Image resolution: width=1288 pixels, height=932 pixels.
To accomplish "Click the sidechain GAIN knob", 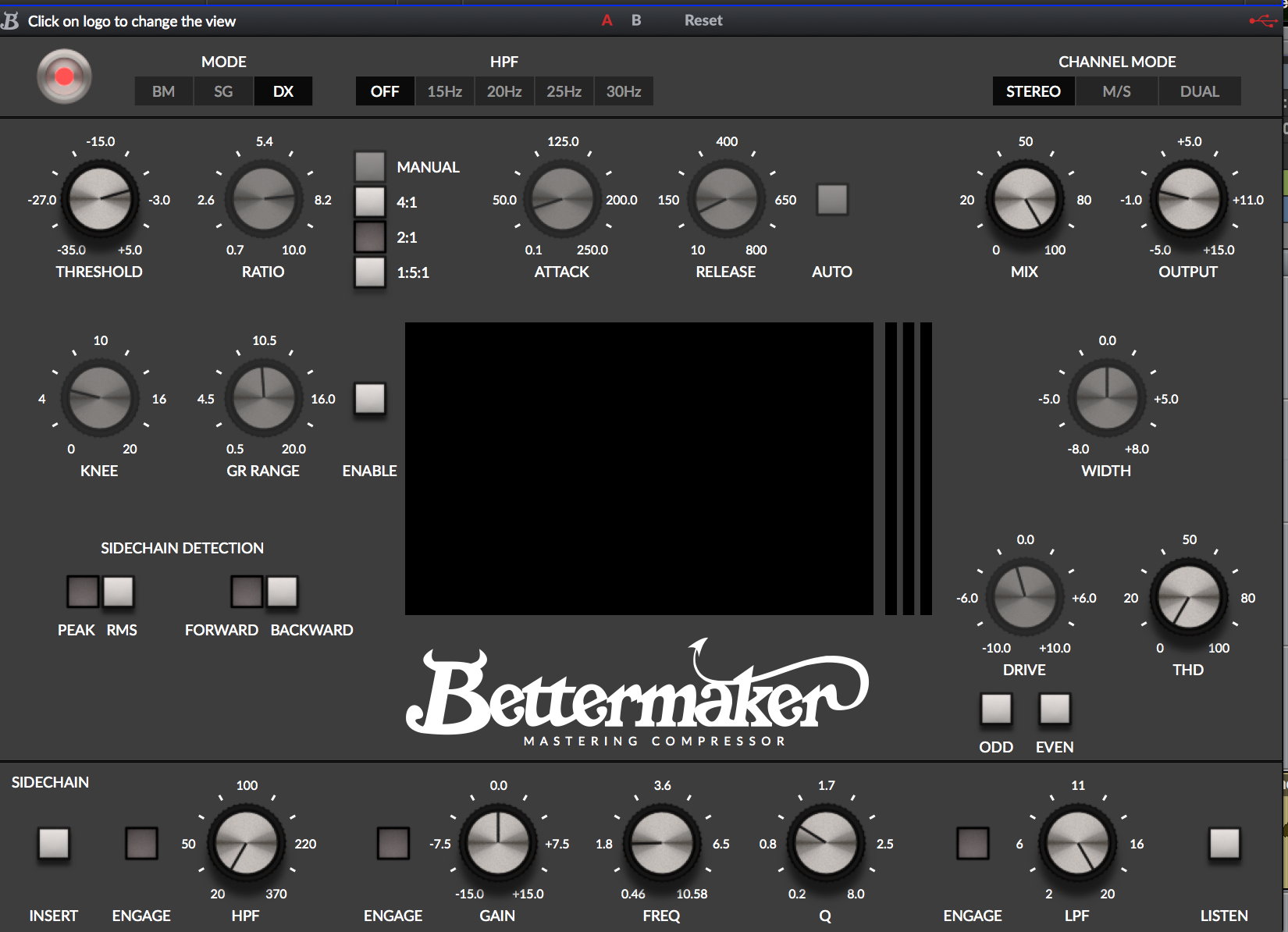I will [x=498, y=843].
